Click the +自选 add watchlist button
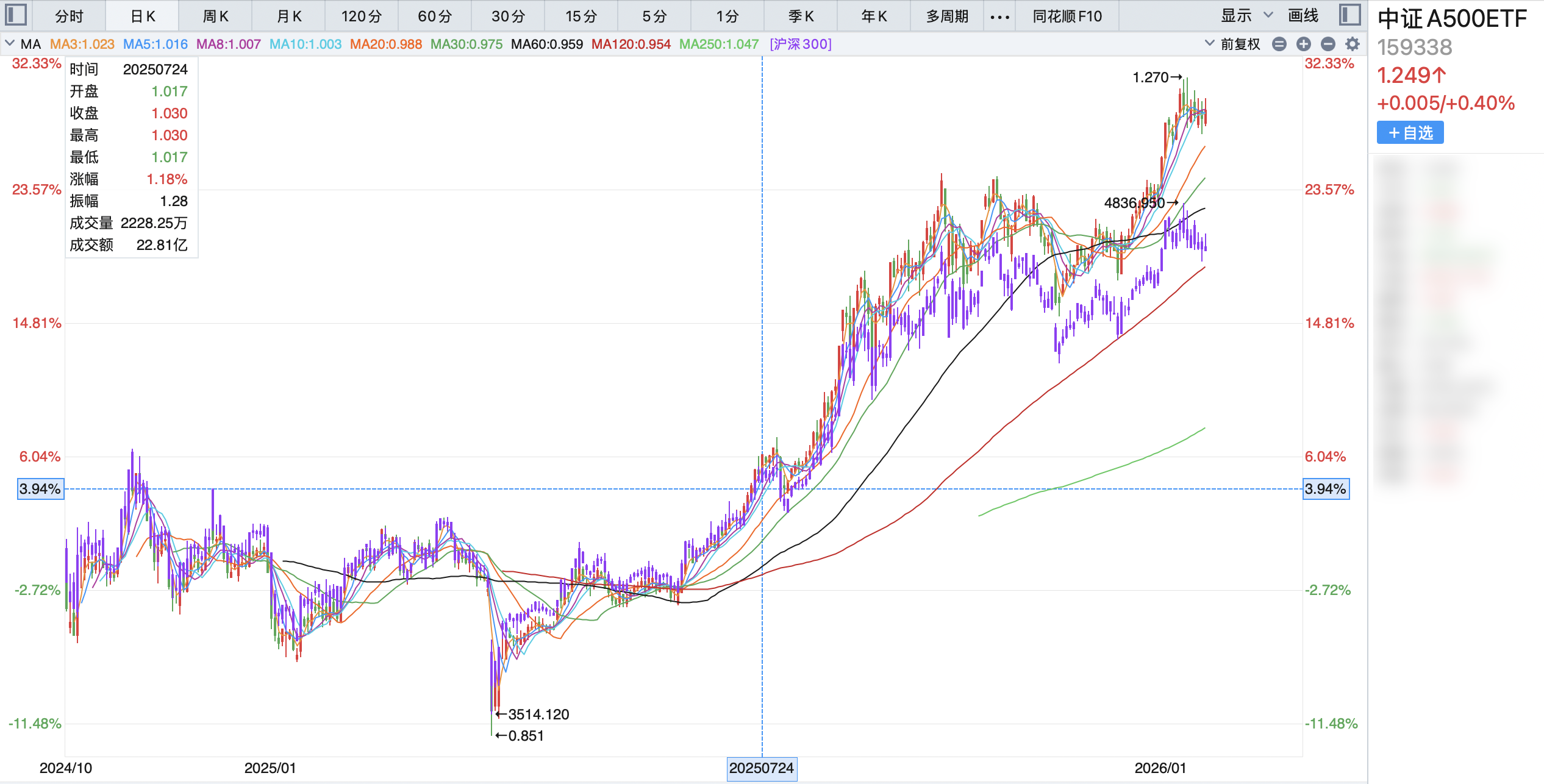The height and width of the screenshot is (784, 1544). click(x=1410, y=132)
